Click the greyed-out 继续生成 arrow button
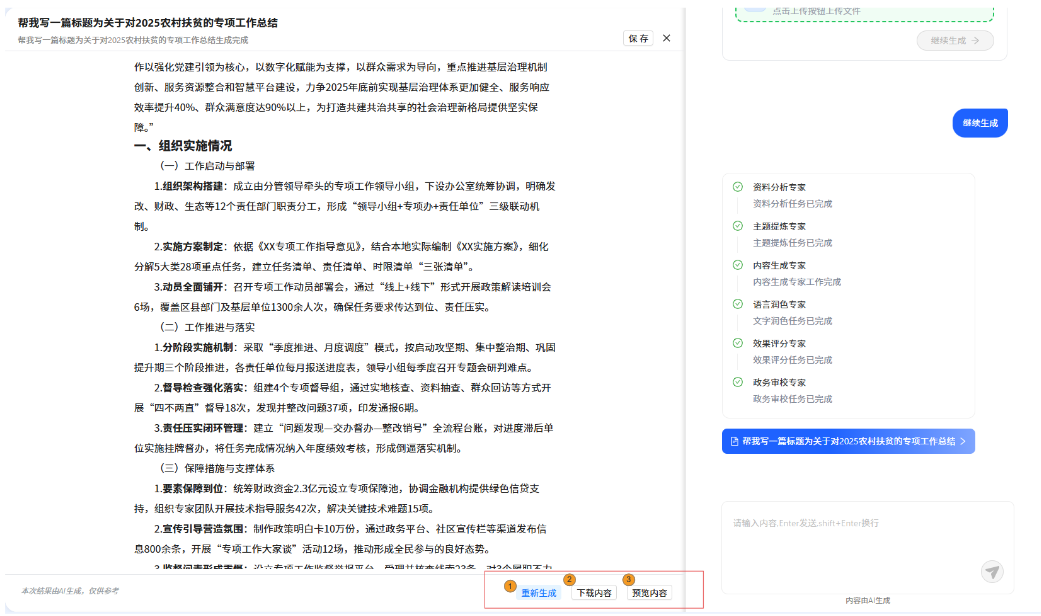 pyautogui.click(x=955, y=41)
